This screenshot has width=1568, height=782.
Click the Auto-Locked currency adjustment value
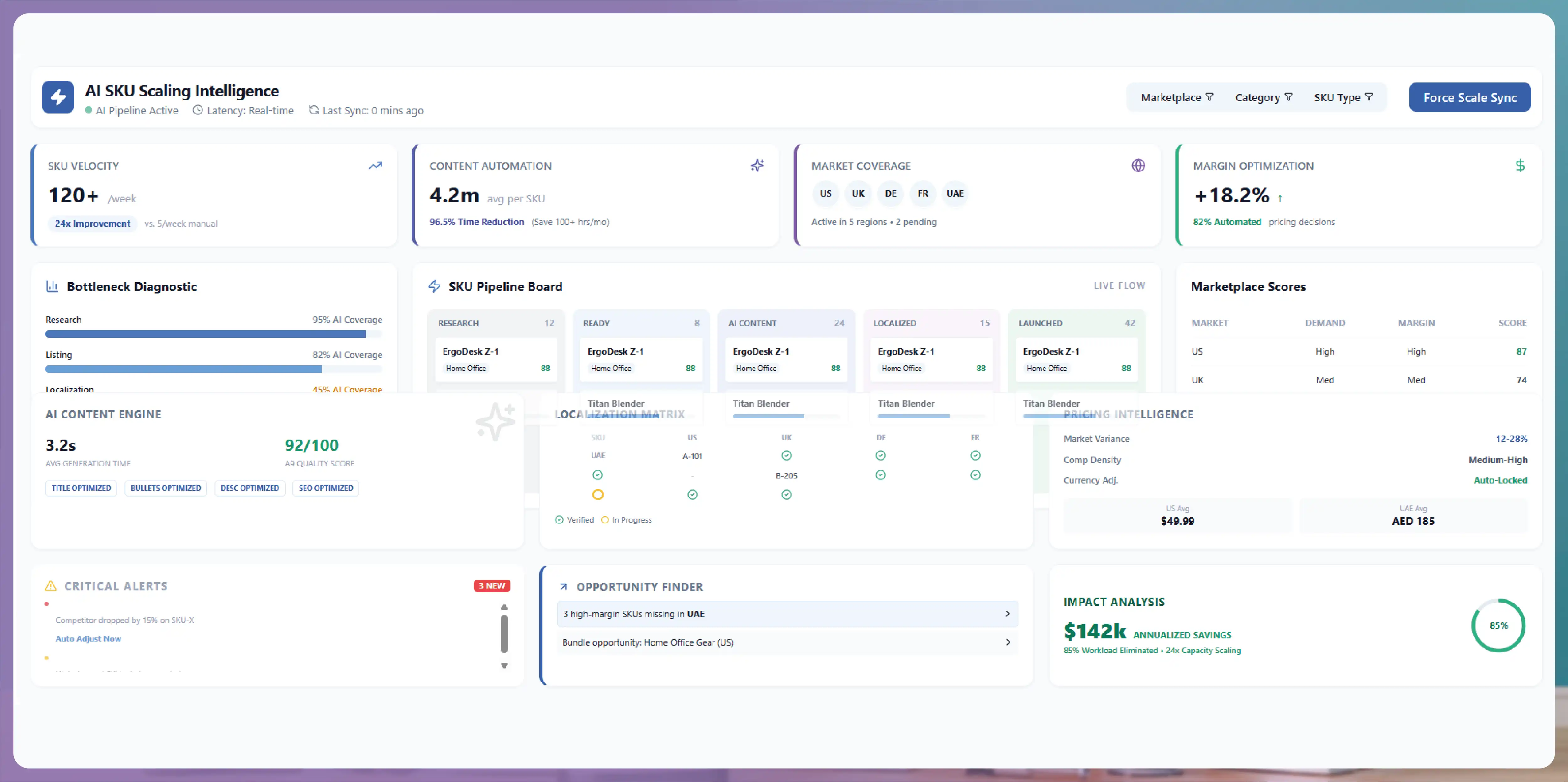pyautogui.click(x=1501, y=480)
